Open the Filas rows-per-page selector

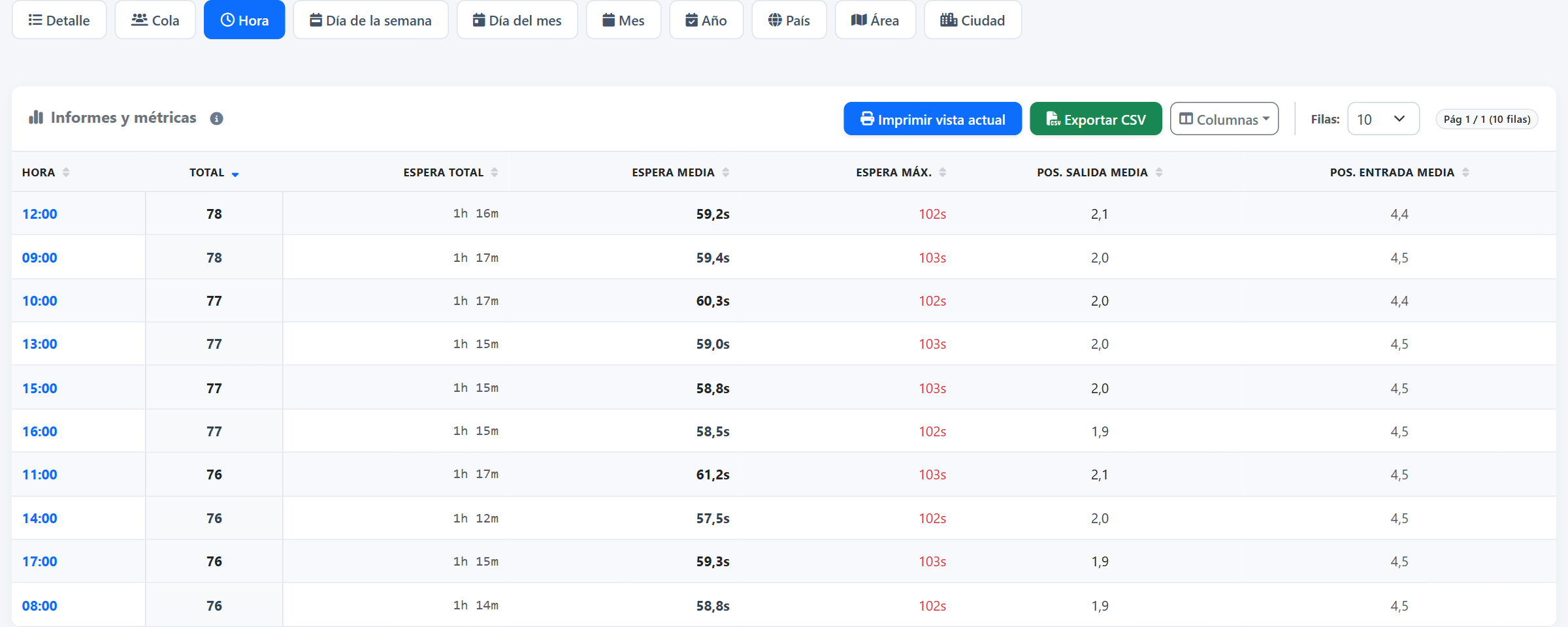click(x=1383, y=119)
